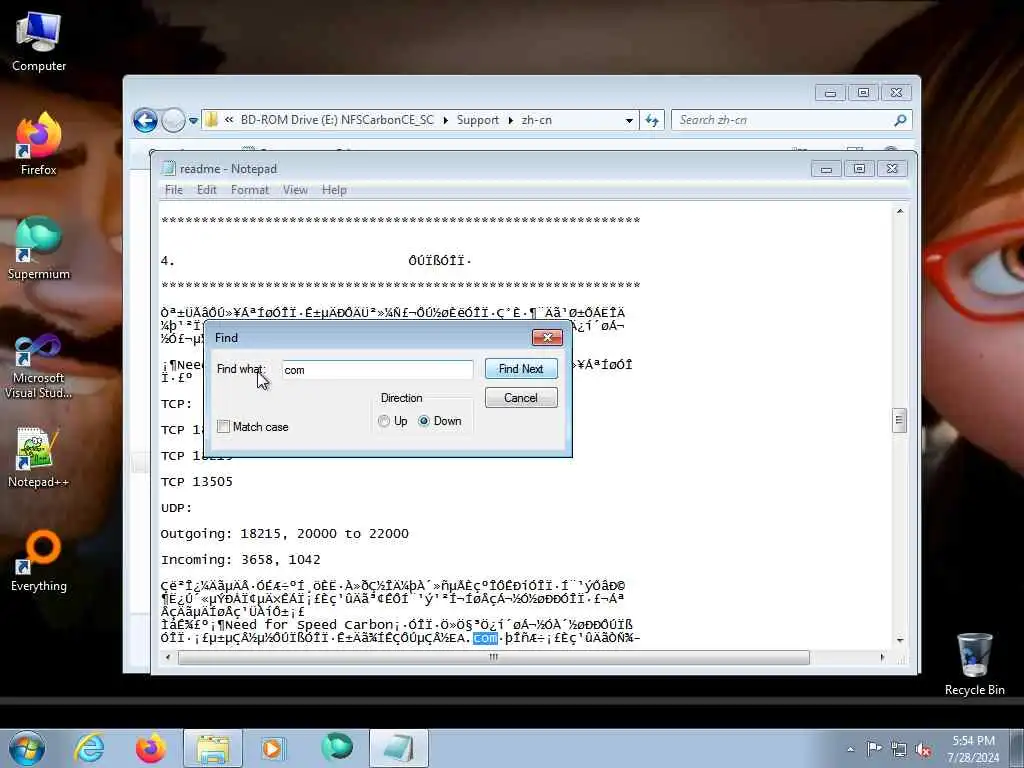This screenshot has height=768, width=1024.
Task: Open the Recycle Bin
Action: (974, 664)
